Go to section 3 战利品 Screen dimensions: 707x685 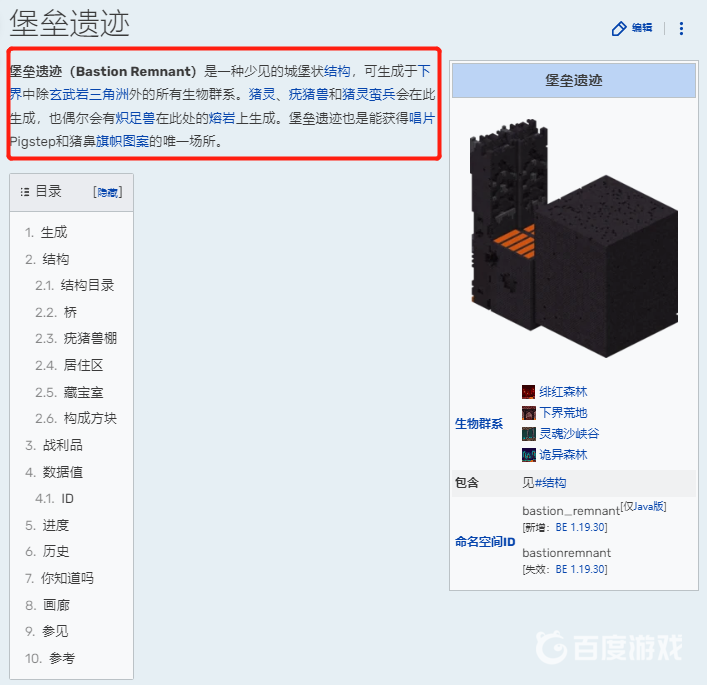pyautogui.click(x=63, y=445)
